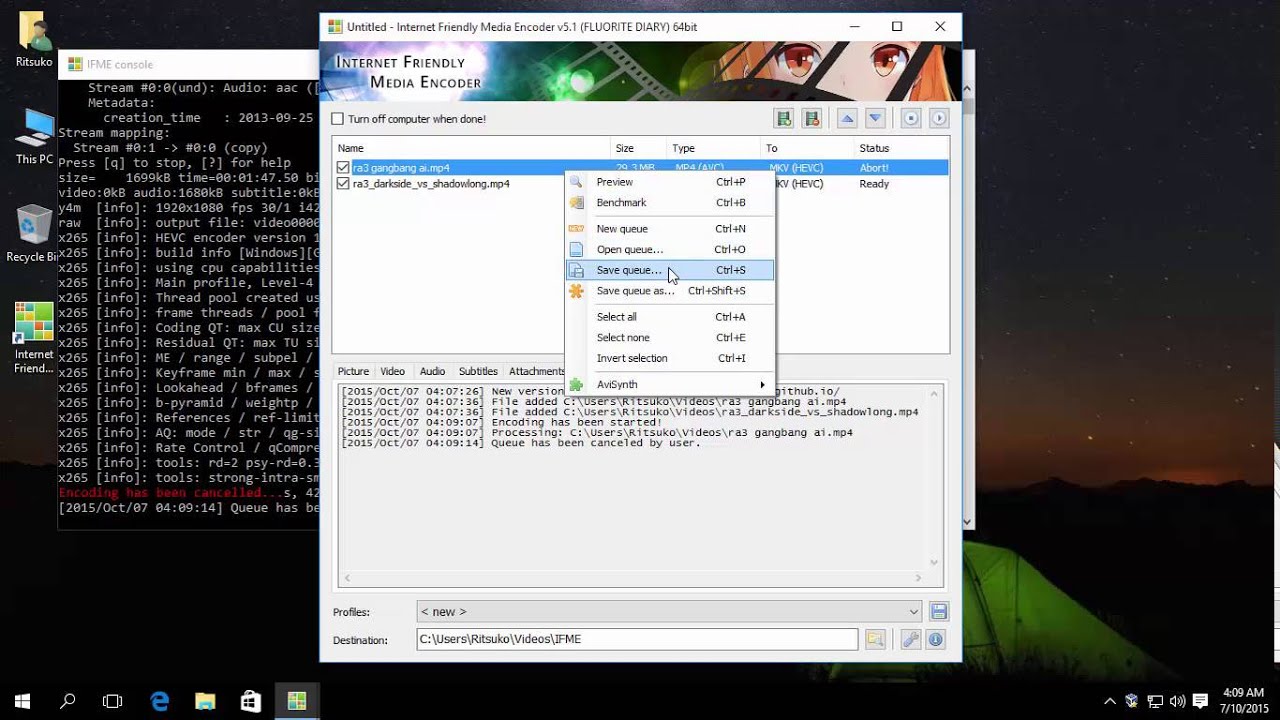Click the start encoding play button

[938, 118]
